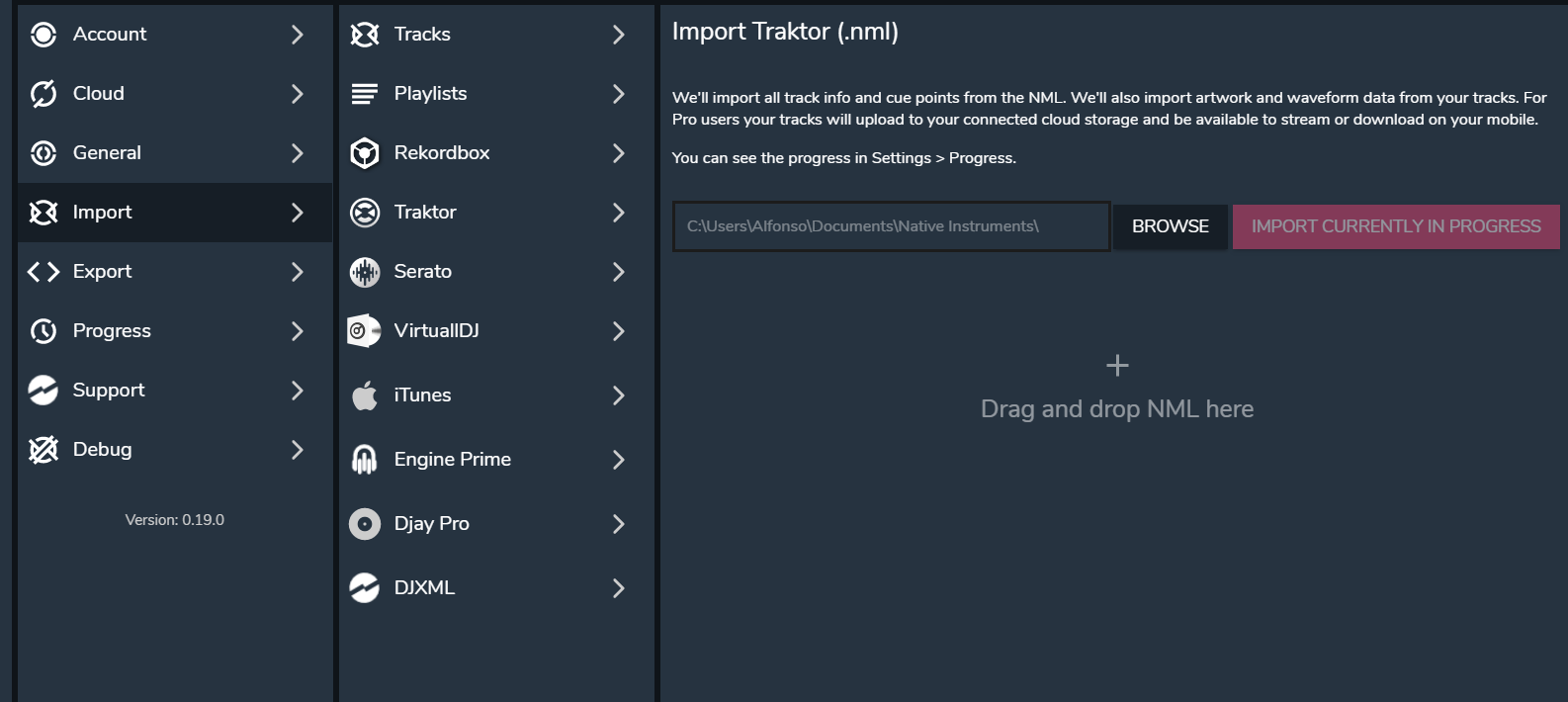
Task: Click the Traktor logo icon
Action: point(365,213)
